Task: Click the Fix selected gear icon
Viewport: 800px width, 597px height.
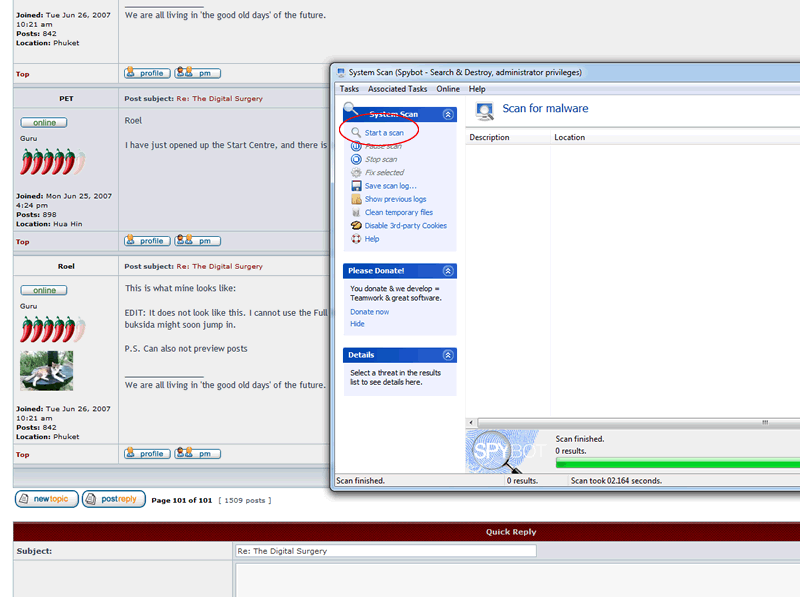Action: tap(356, 172)
